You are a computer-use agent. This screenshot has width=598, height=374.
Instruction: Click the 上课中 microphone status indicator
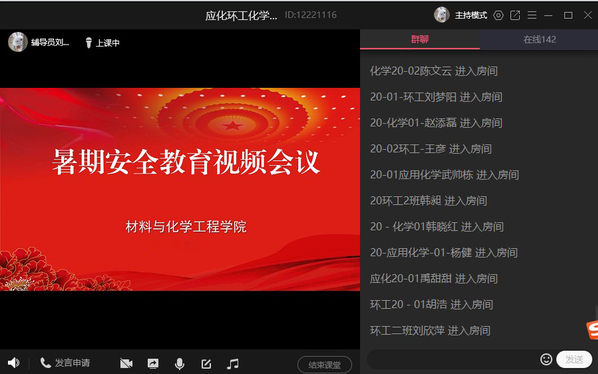tap(102, 43)
